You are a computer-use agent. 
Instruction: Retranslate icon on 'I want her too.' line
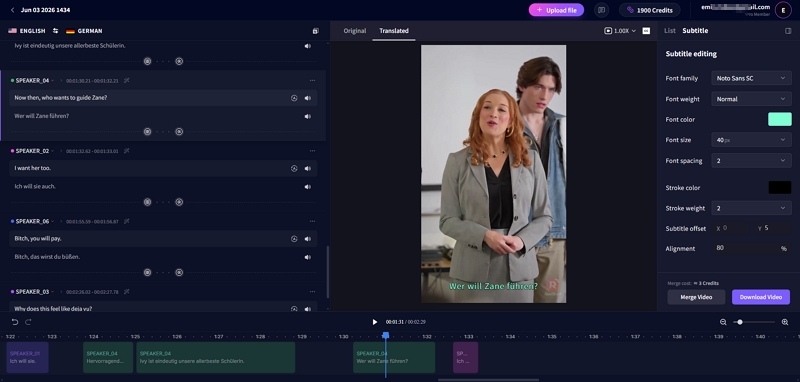(x=294, y=168)
